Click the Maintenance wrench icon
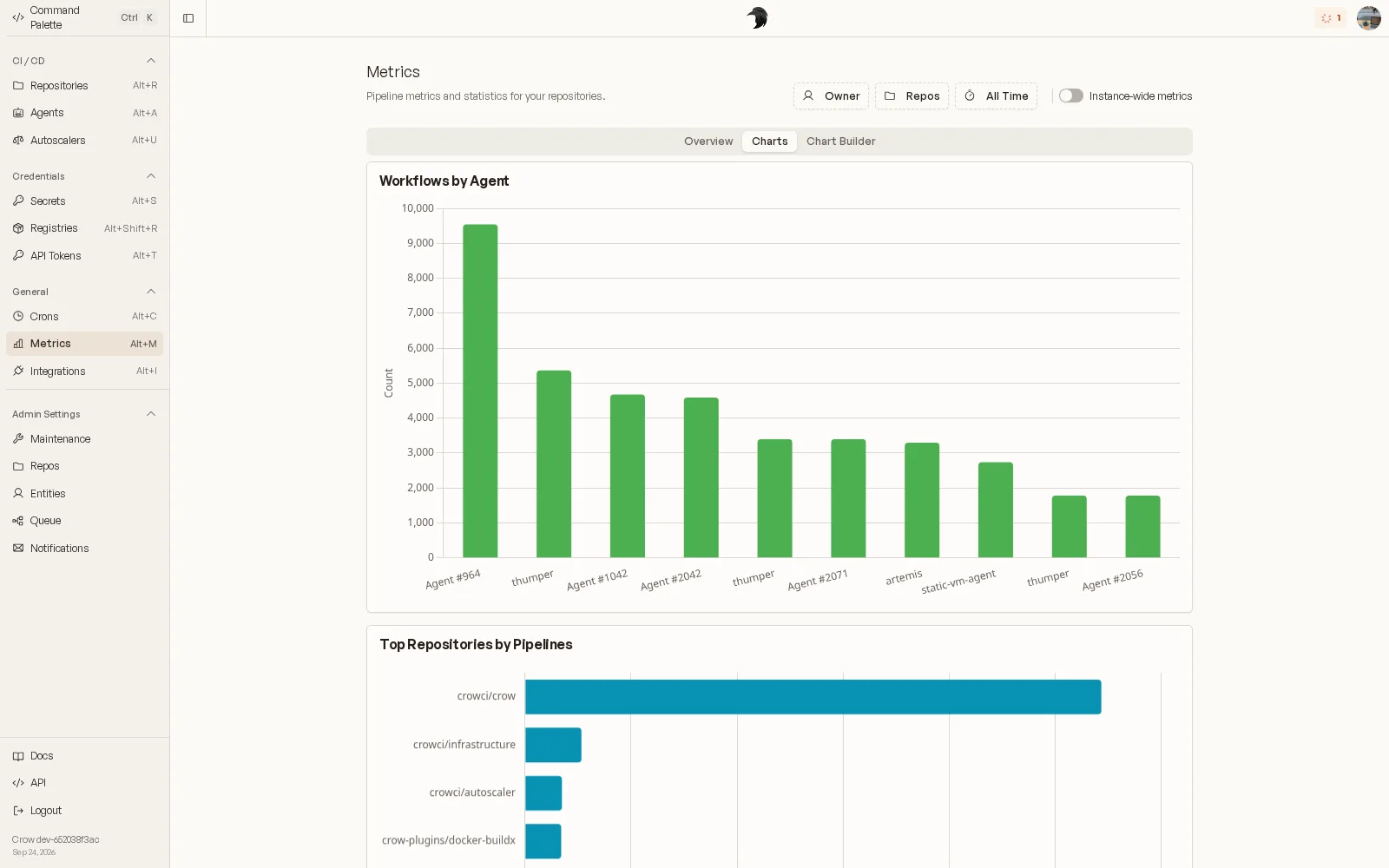 18,439
